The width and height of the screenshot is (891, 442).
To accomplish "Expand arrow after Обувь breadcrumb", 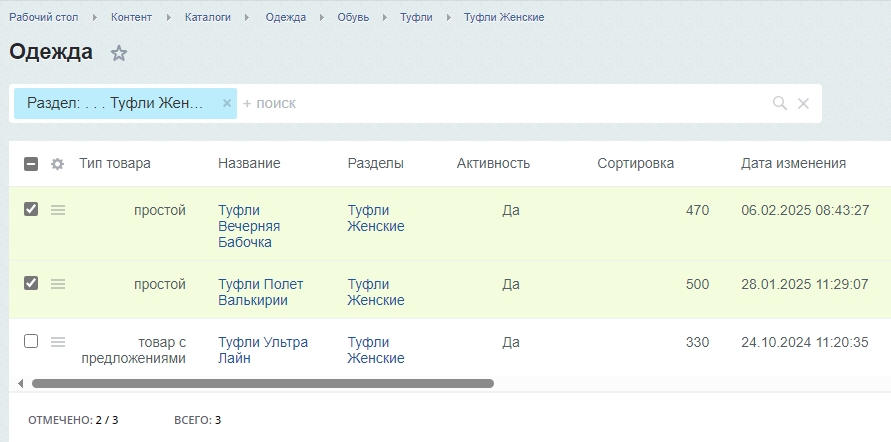I will click(x=382, y=18).
